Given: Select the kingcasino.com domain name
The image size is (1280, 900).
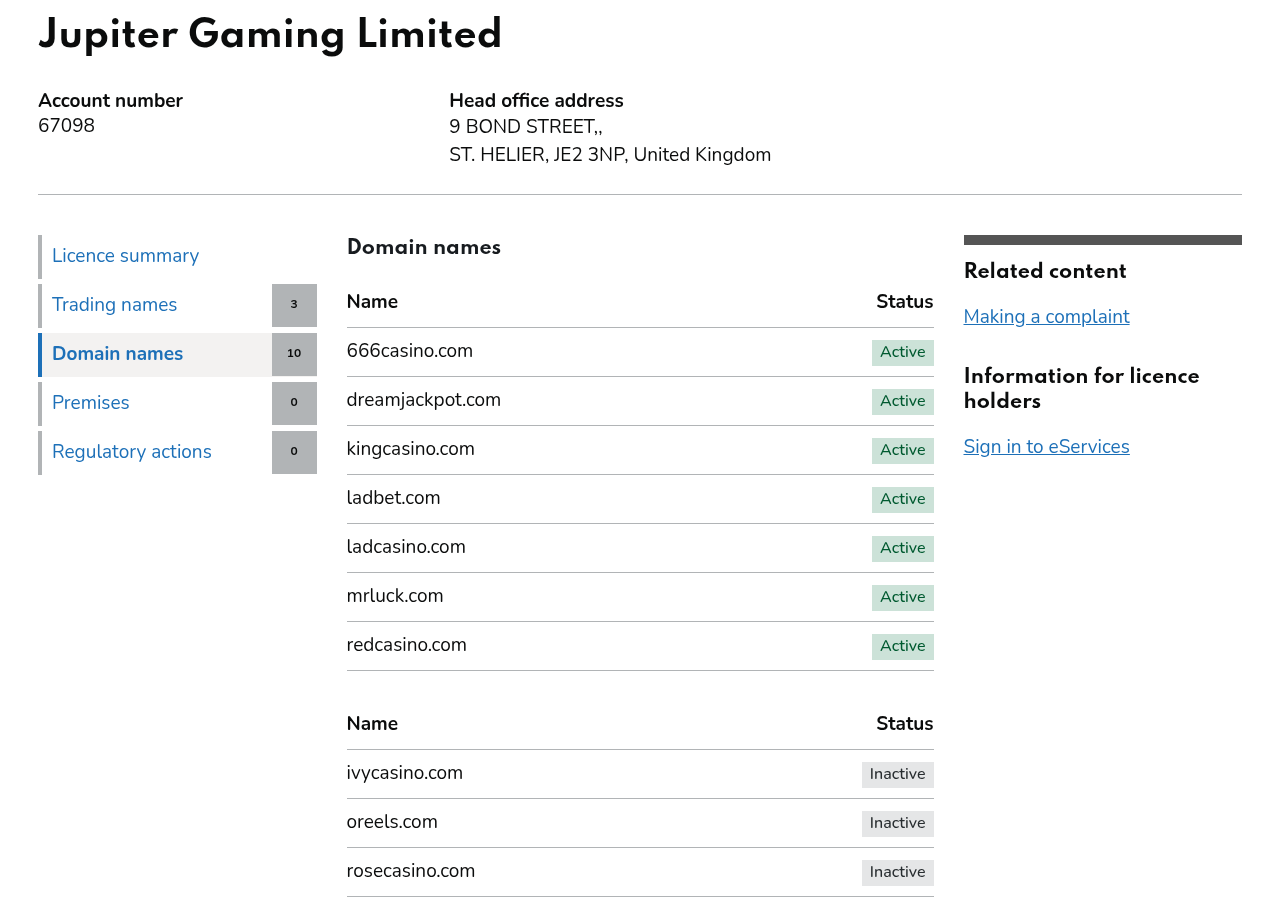Looking at the screenshot, I should click(x=411, y=449).
